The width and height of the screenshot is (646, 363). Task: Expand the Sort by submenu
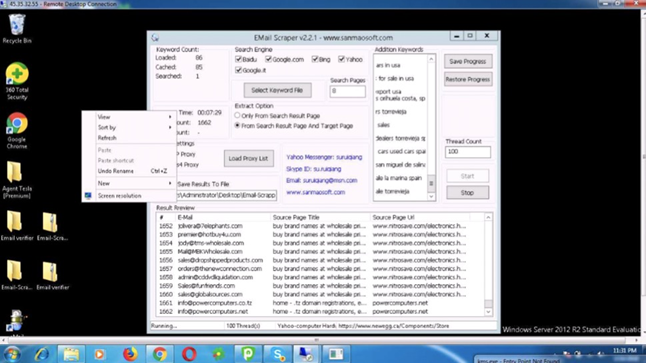click(134, 128)
